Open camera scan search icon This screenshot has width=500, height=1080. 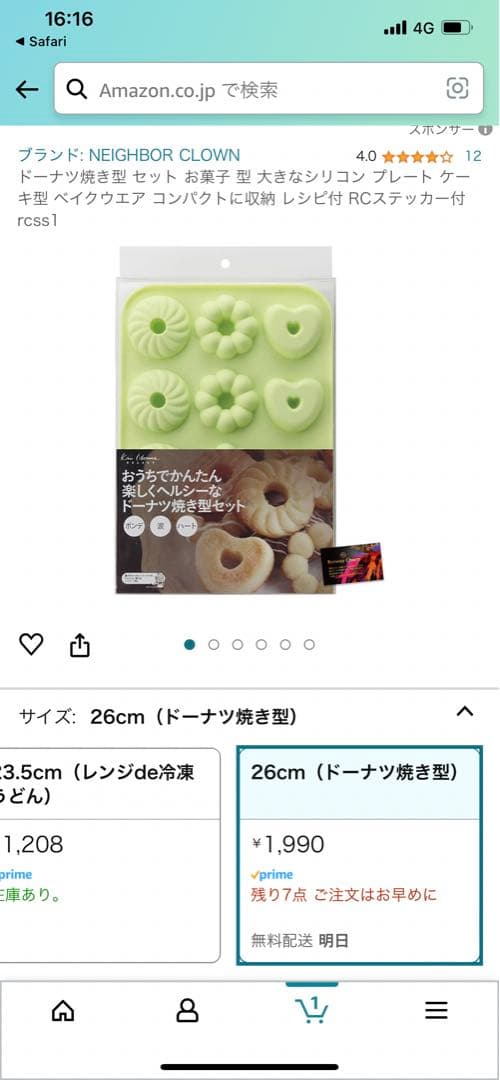457,88
